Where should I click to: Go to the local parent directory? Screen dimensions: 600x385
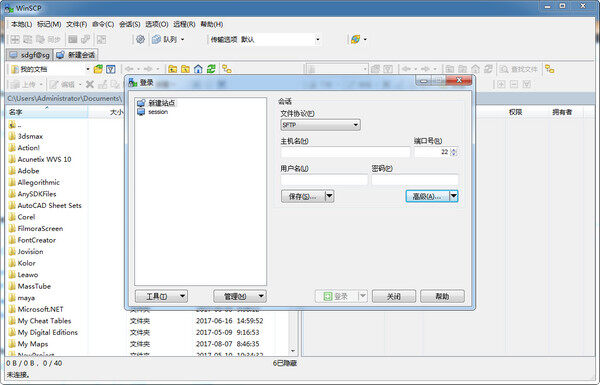173,69
